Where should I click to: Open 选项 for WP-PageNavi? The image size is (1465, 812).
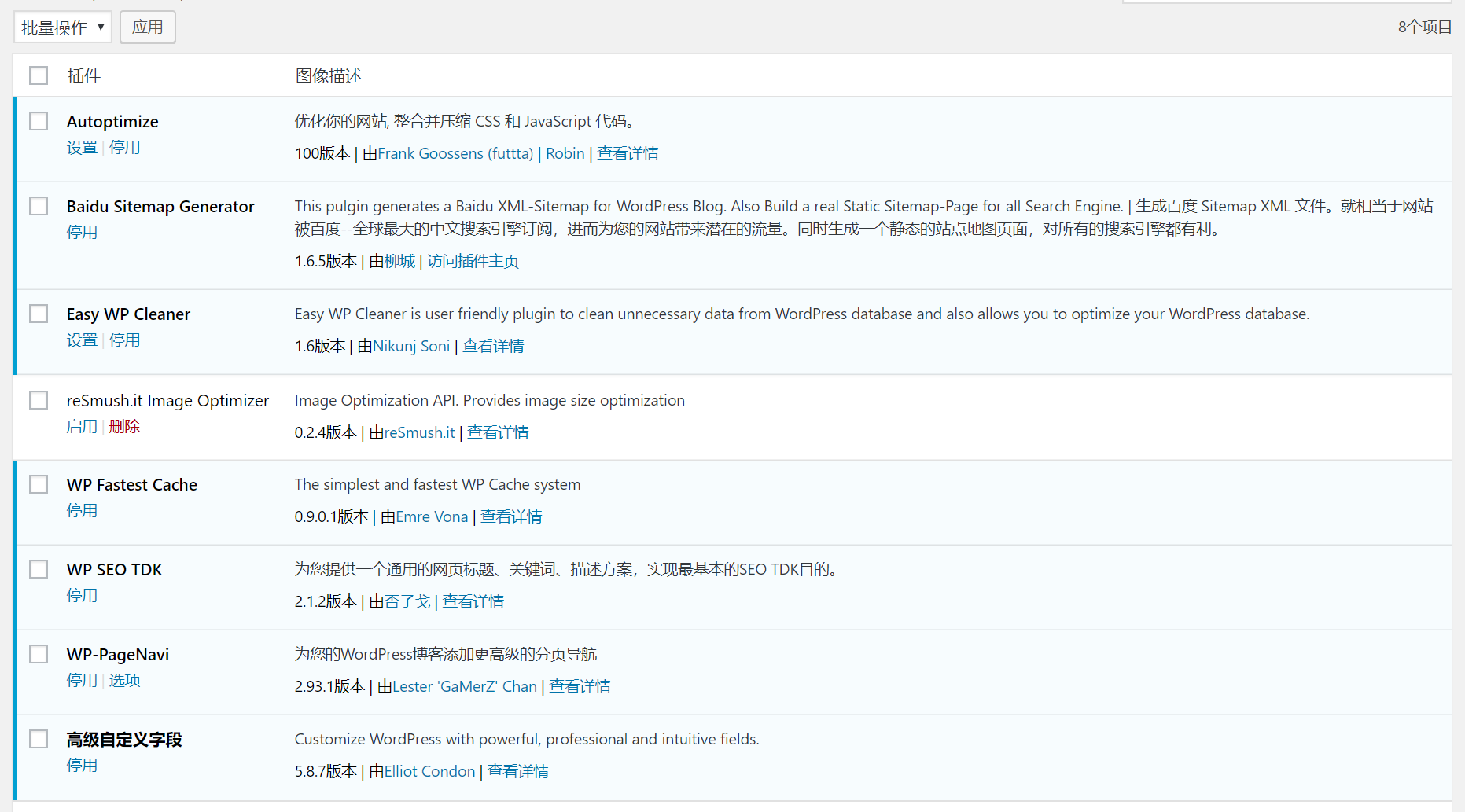[x=124, y=681]
